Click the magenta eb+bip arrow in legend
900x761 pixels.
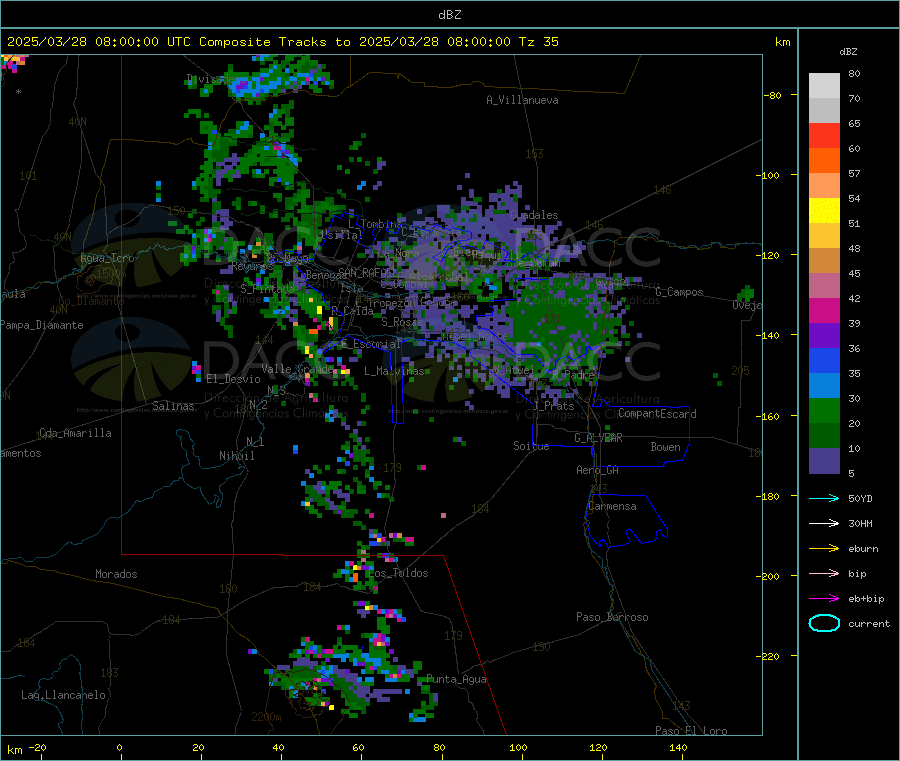click(x=824, y=599)
